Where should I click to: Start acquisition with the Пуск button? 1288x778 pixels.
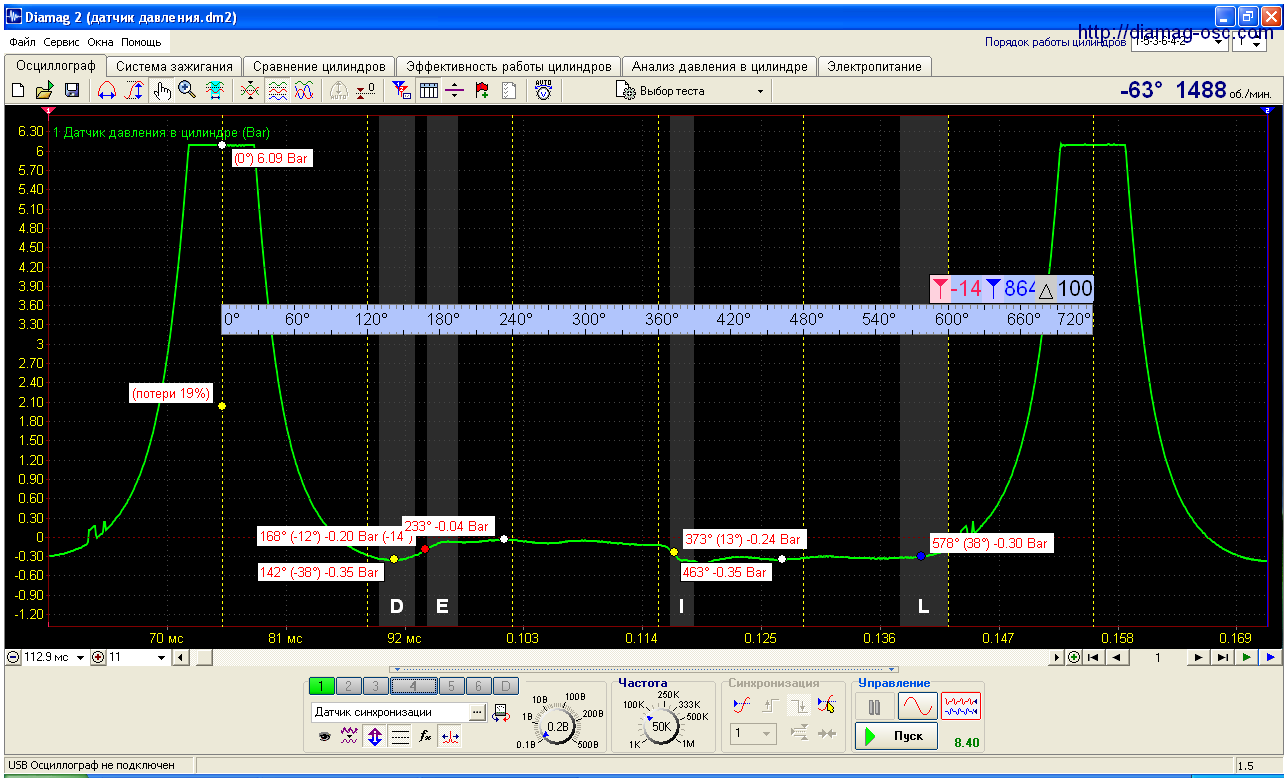[x=897, y=736]
